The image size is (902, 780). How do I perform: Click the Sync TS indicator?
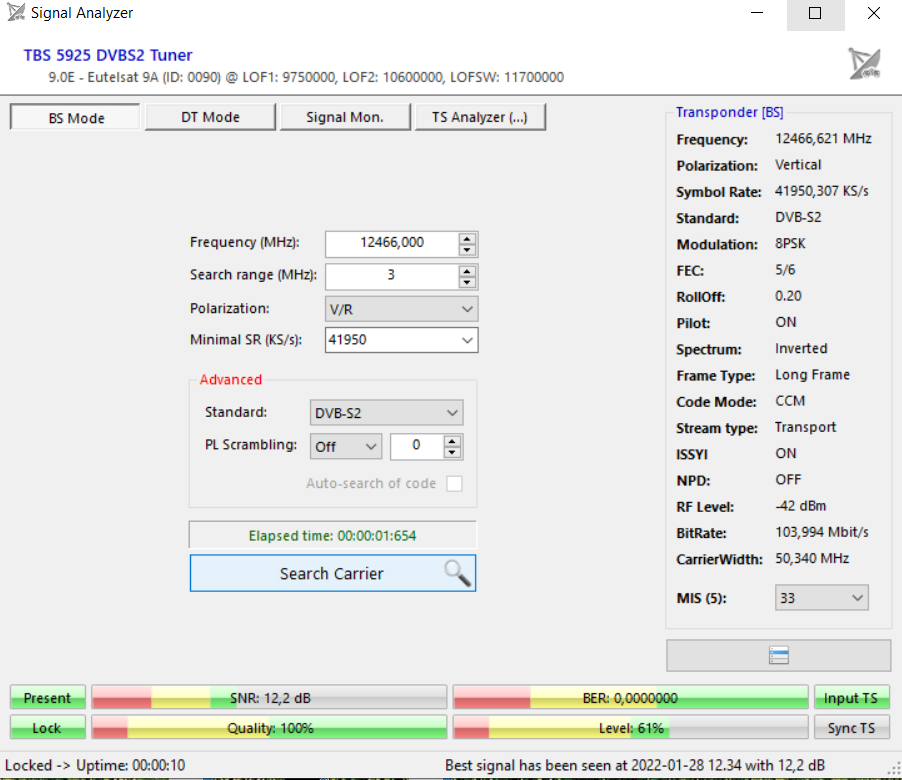[x=851, y=728]
